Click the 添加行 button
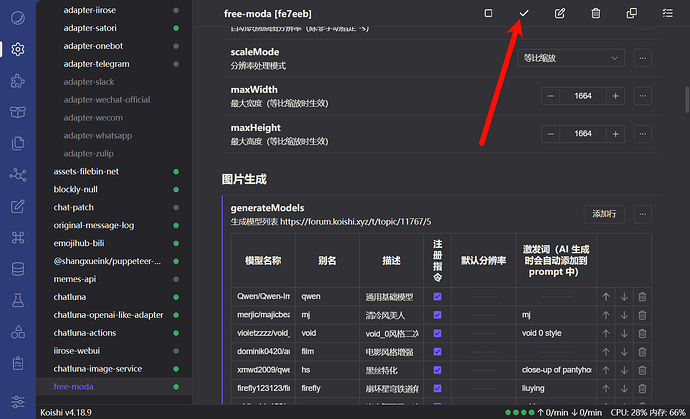The image size is (690, 419). pyautogui.click(x=604, y=214)
